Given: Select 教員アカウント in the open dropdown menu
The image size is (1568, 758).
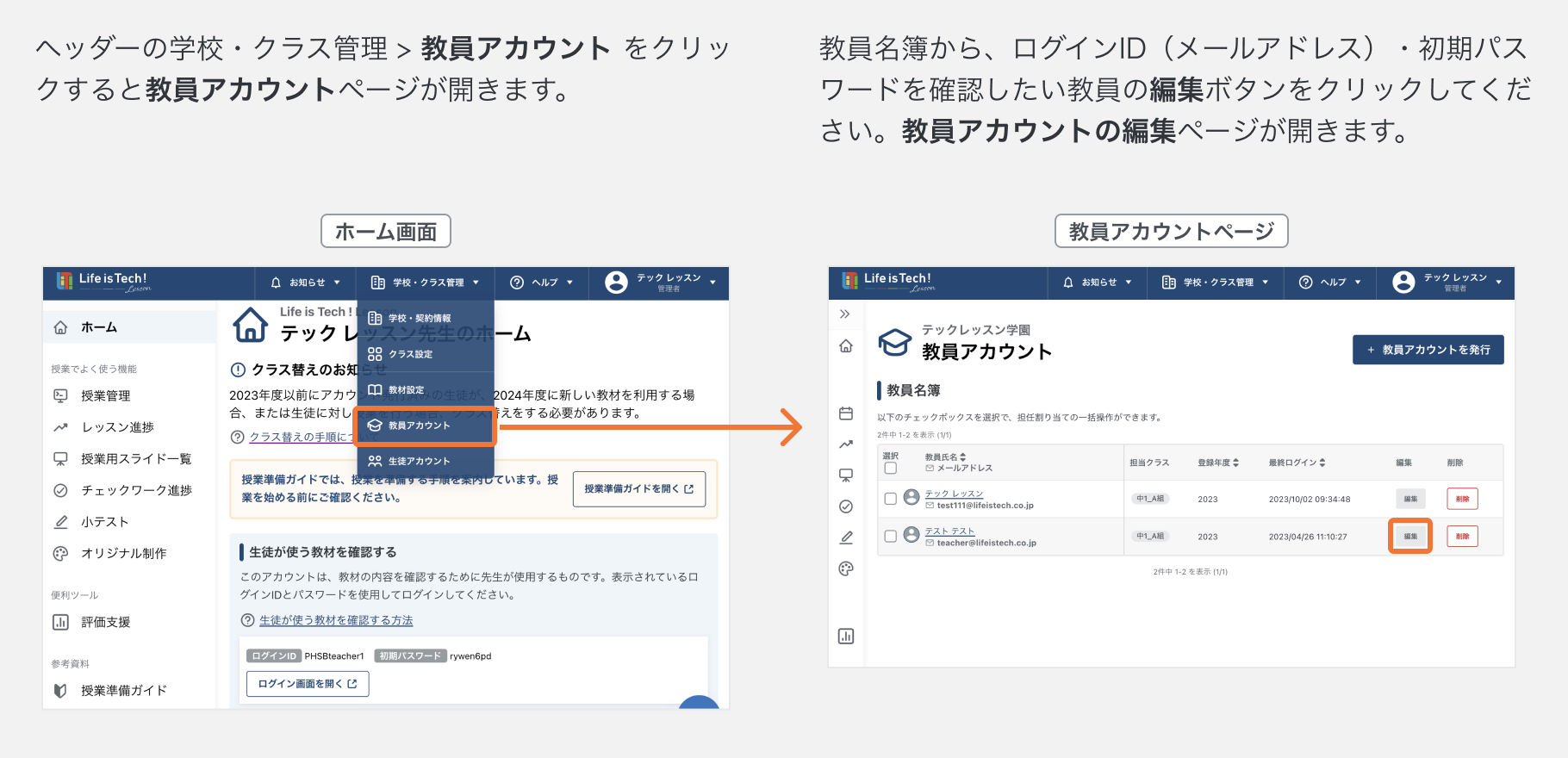Looking at the screenshot, I should click(426, 426).
